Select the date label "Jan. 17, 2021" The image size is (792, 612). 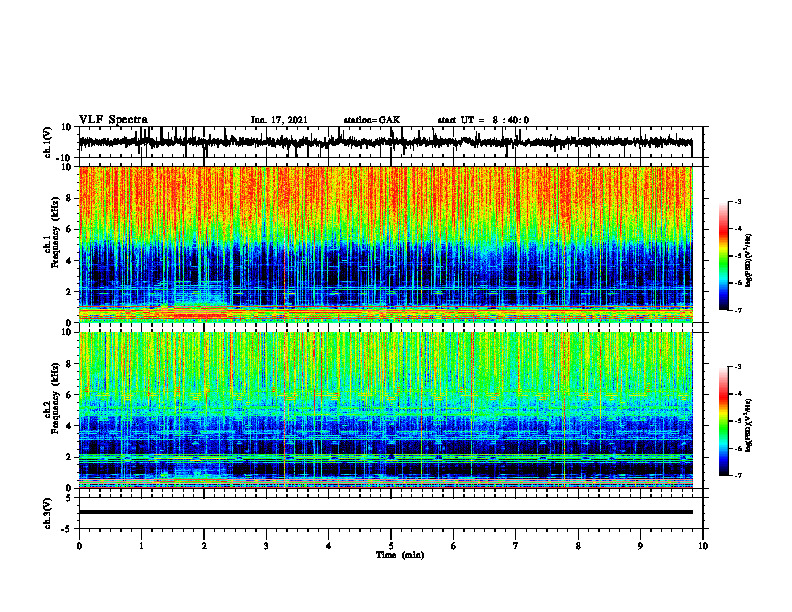pos(279,120)
